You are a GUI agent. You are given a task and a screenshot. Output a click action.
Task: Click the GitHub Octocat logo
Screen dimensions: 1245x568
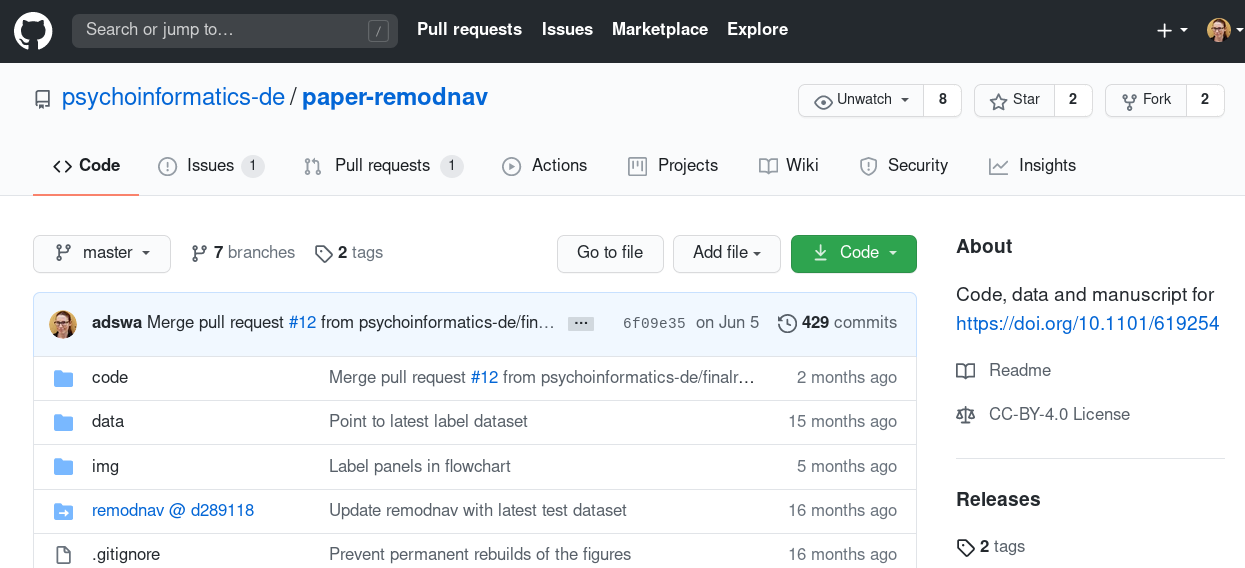tap(32, 30)
